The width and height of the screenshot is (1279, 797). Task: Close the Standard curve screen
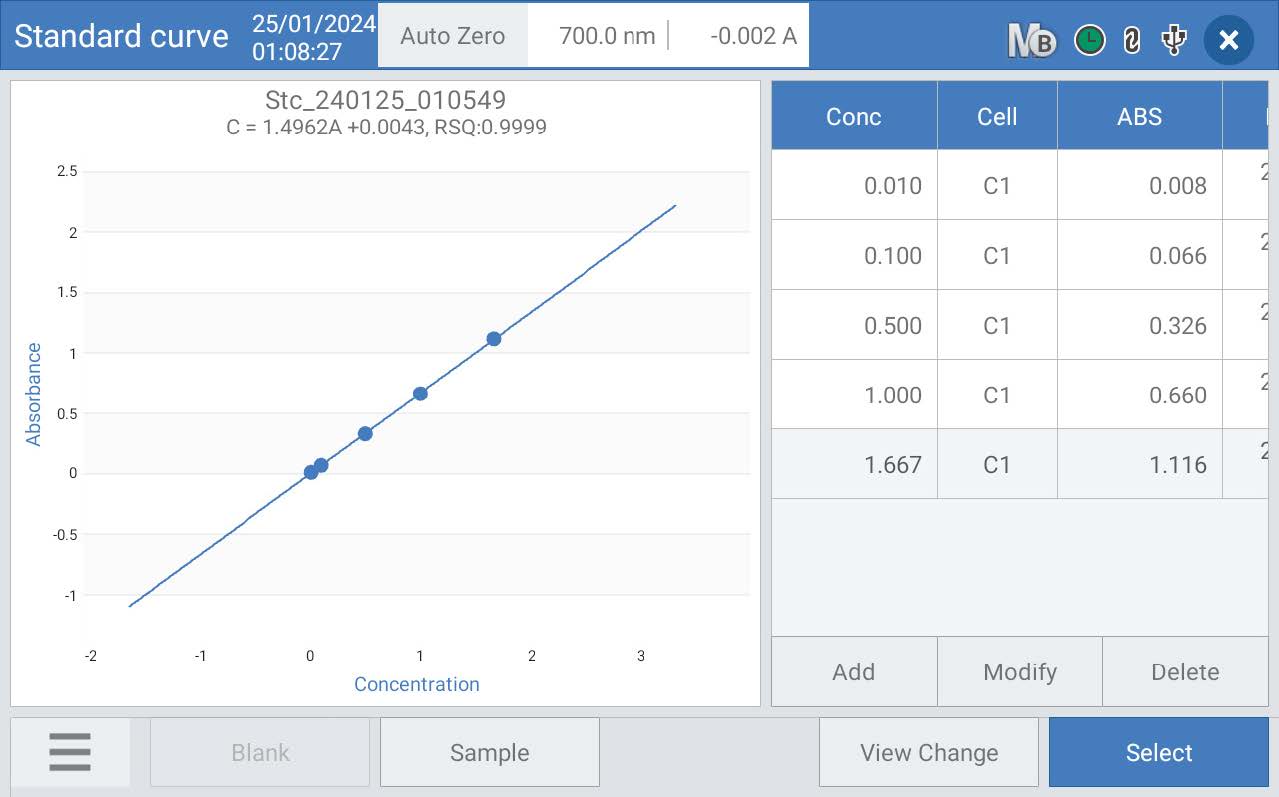[1229, 40]
